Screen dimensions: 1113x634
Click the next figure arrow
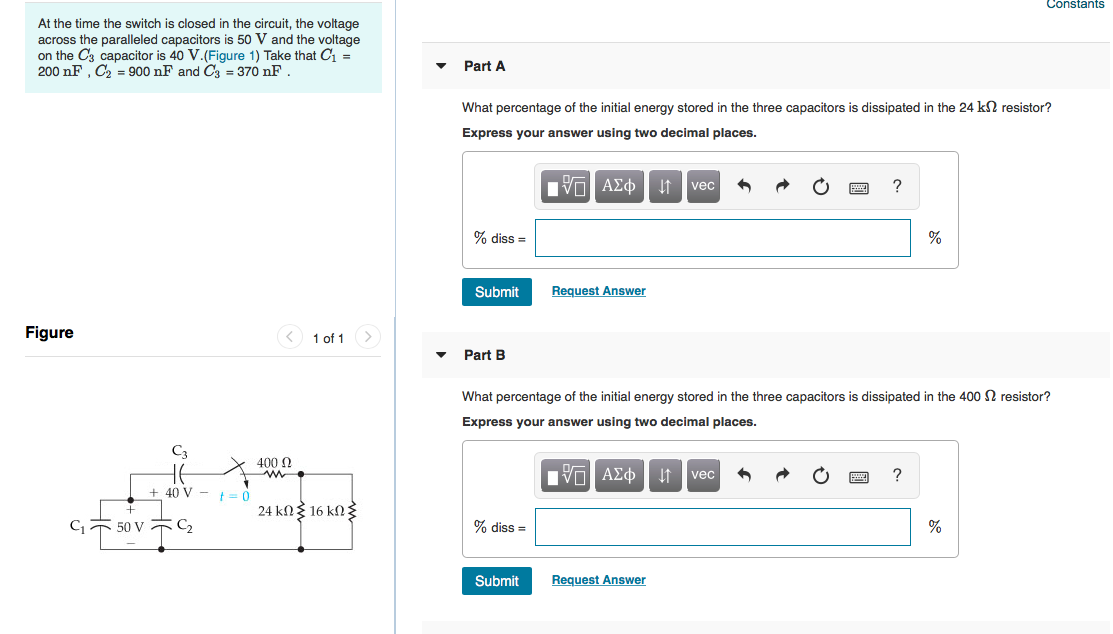(x=367, y=337)
